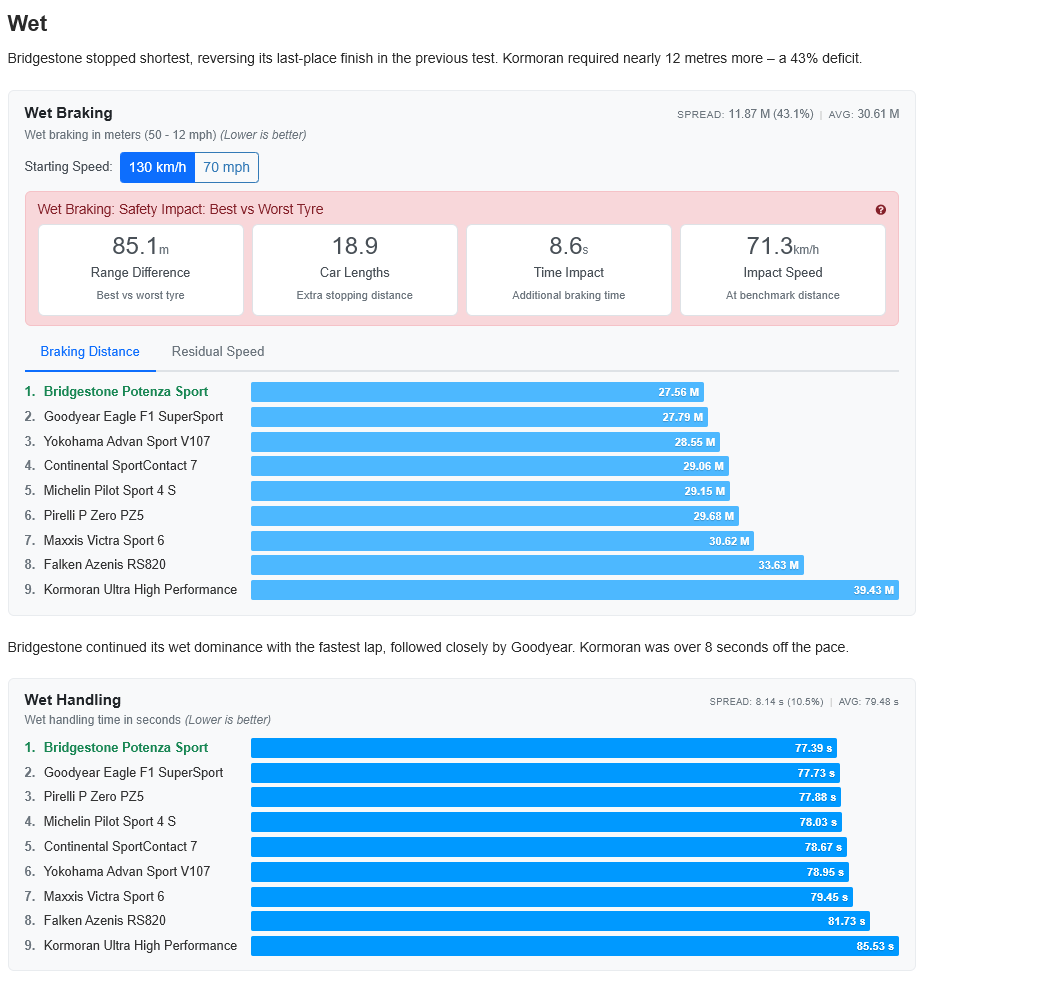This screenshot has width=1040, height=987.
Task: Open Goodyear Eagle F1 SuperSport in Wet Handling
Action: (133, 773)
